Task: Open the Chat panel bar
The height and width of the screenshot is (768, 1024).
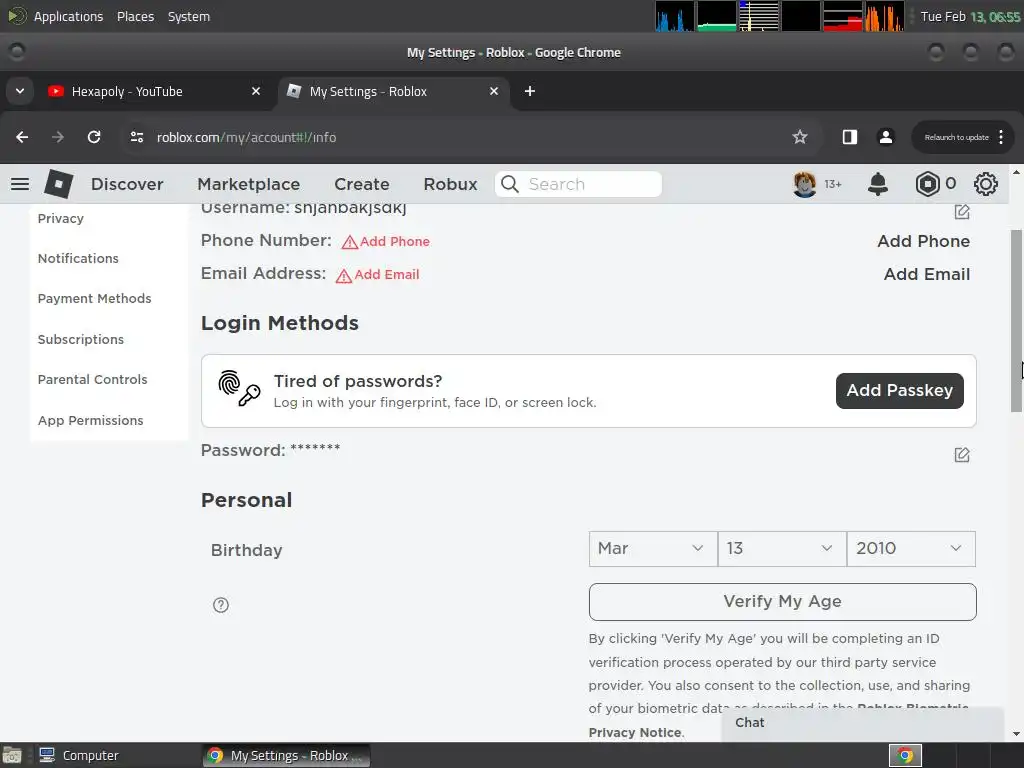Action: coord(862,723)
